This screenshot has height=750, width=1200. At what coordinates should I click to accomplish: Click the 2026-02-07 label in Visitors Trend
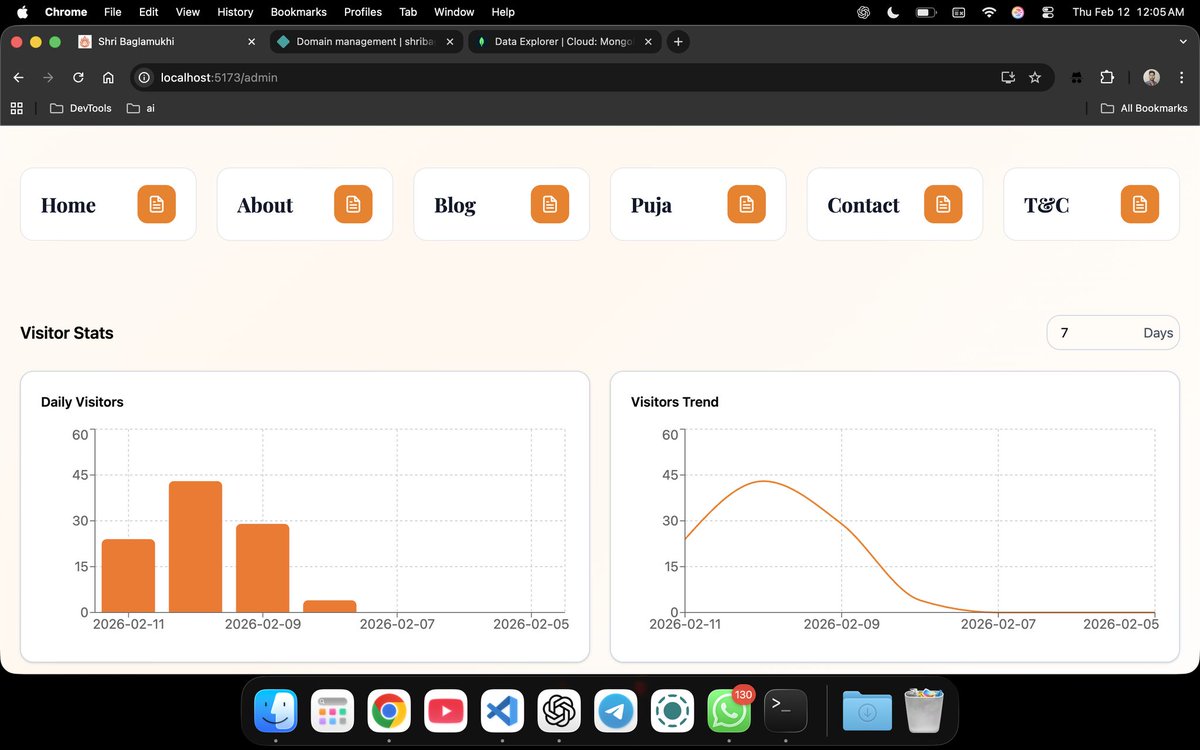998,624
